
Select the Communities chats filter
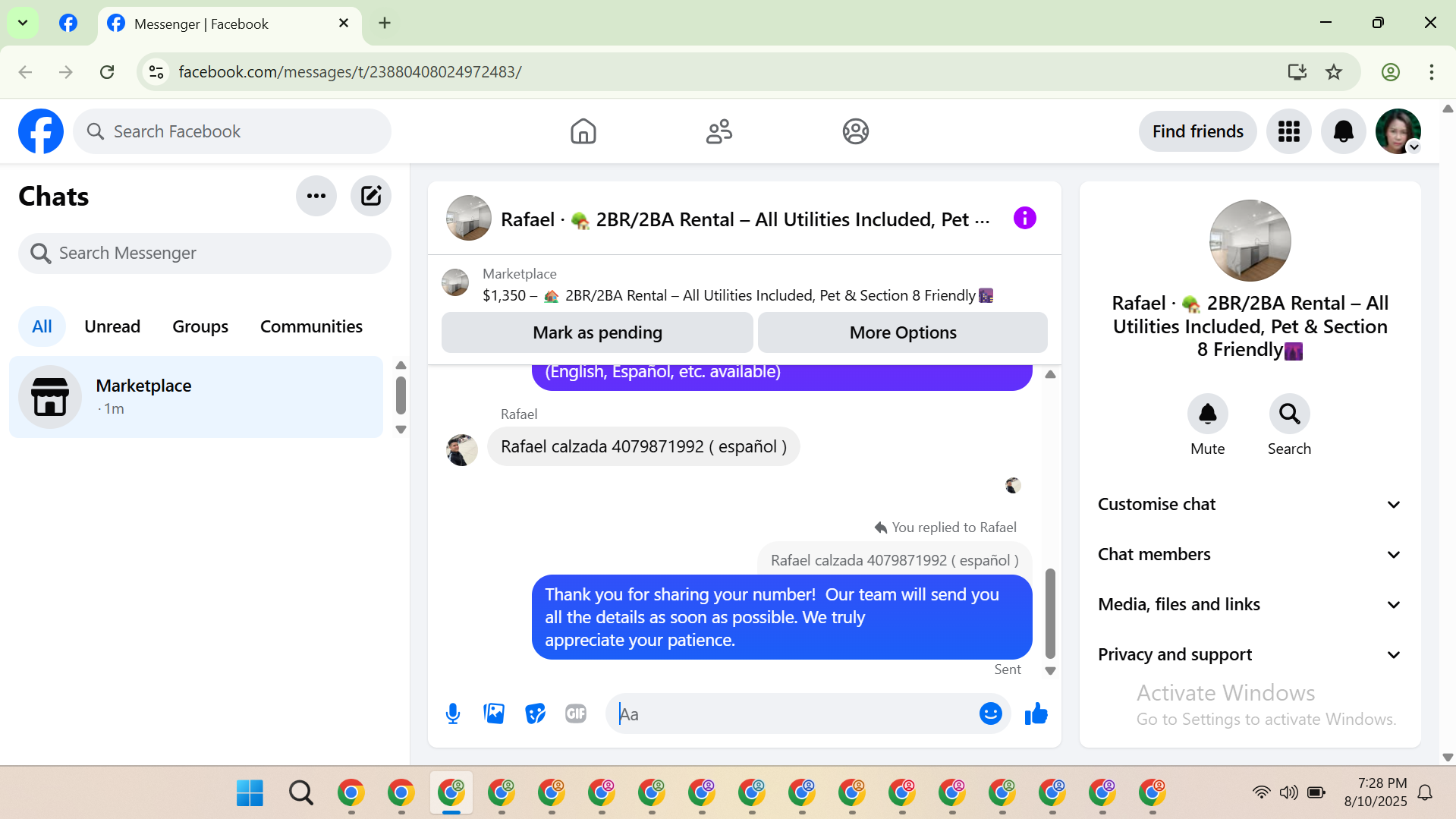pos(311,326)
